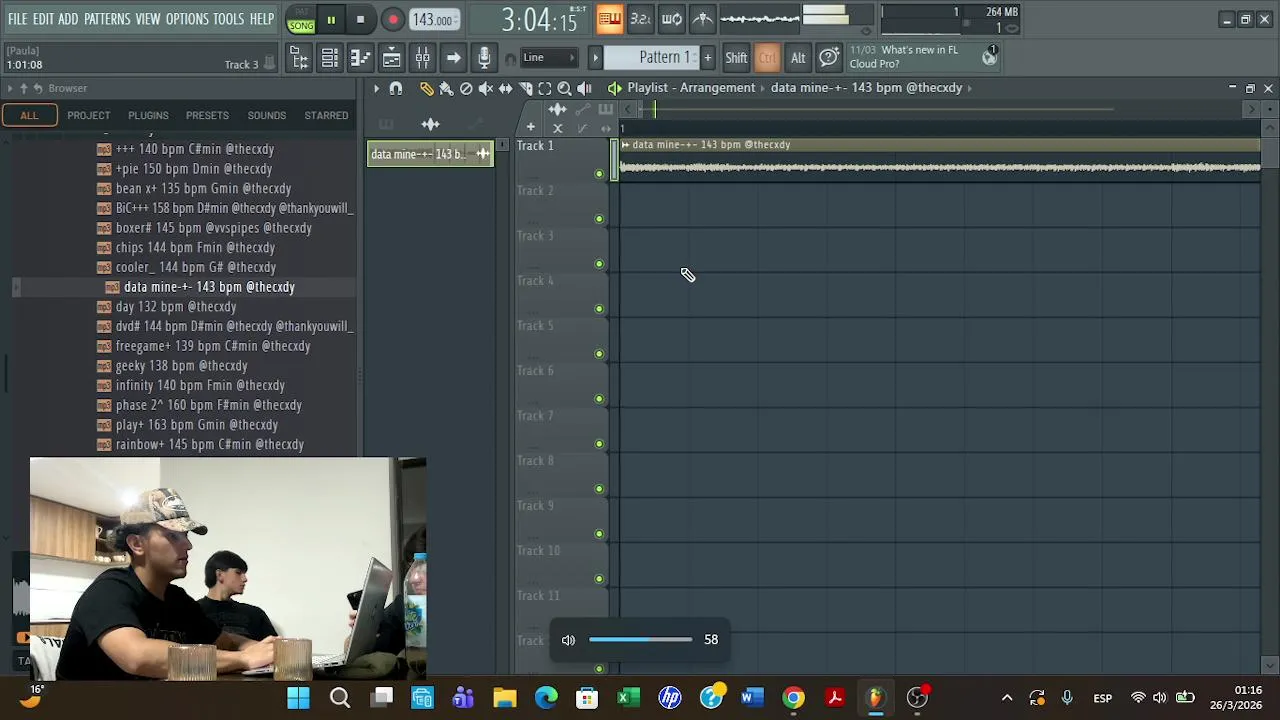Select the Draw pencil tool in playlist
The image size is (1280, 720).
(x=427, y=88)
